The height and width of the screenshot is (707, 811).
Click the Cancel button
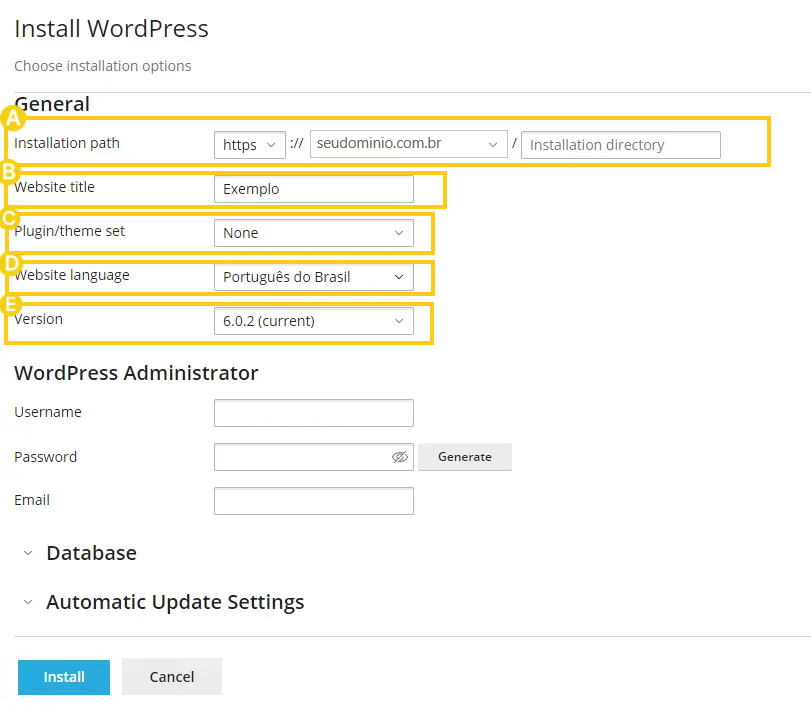pyautogui.click(x=172, y=677)
